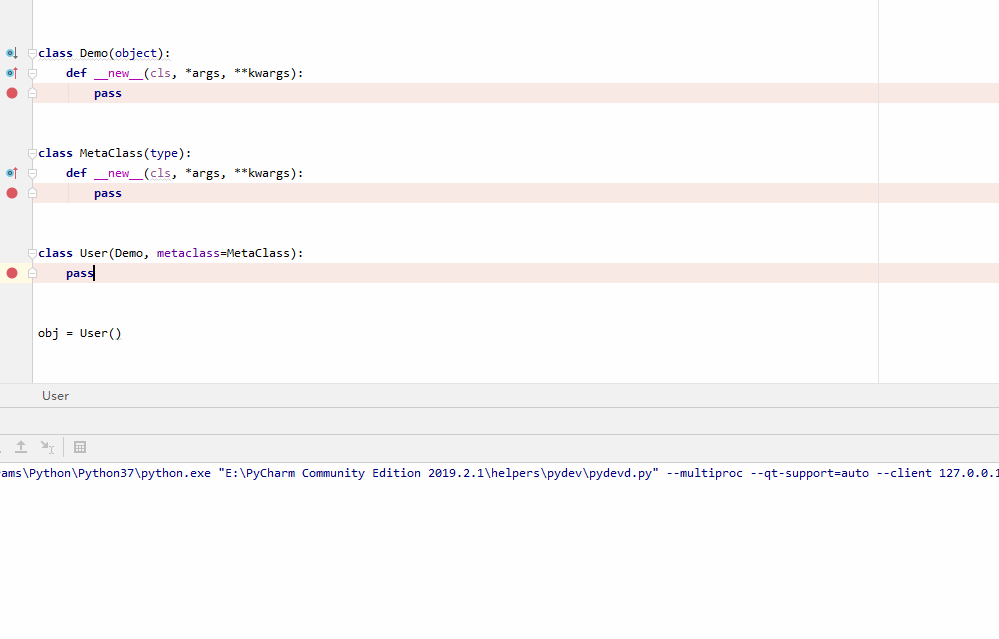Click the 'object' base class in Demo definition
The height and width of the screenshot is (639, 999).
(136, 54)
